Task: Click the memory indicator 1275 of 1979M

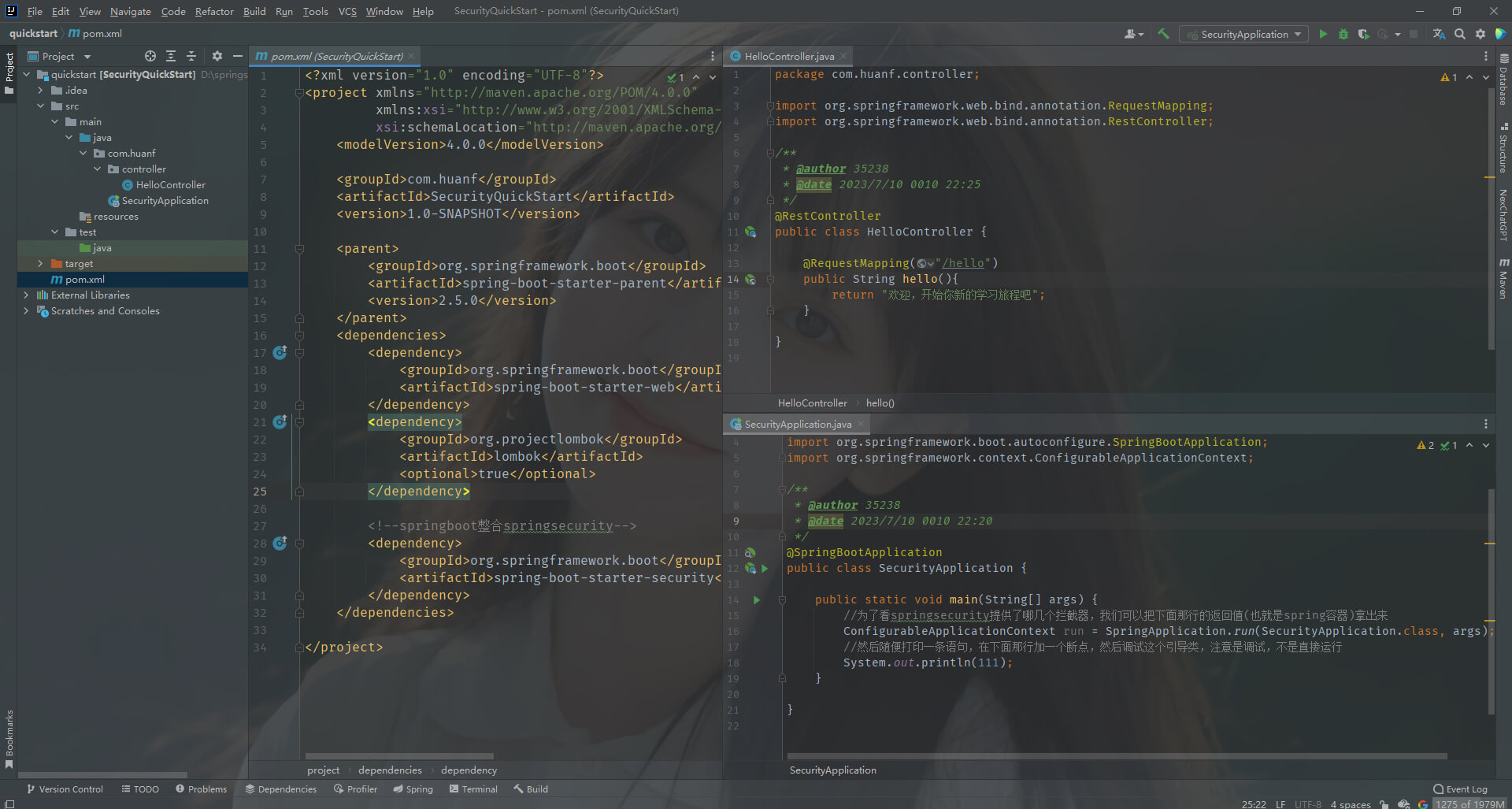Action: (1470, 804)
